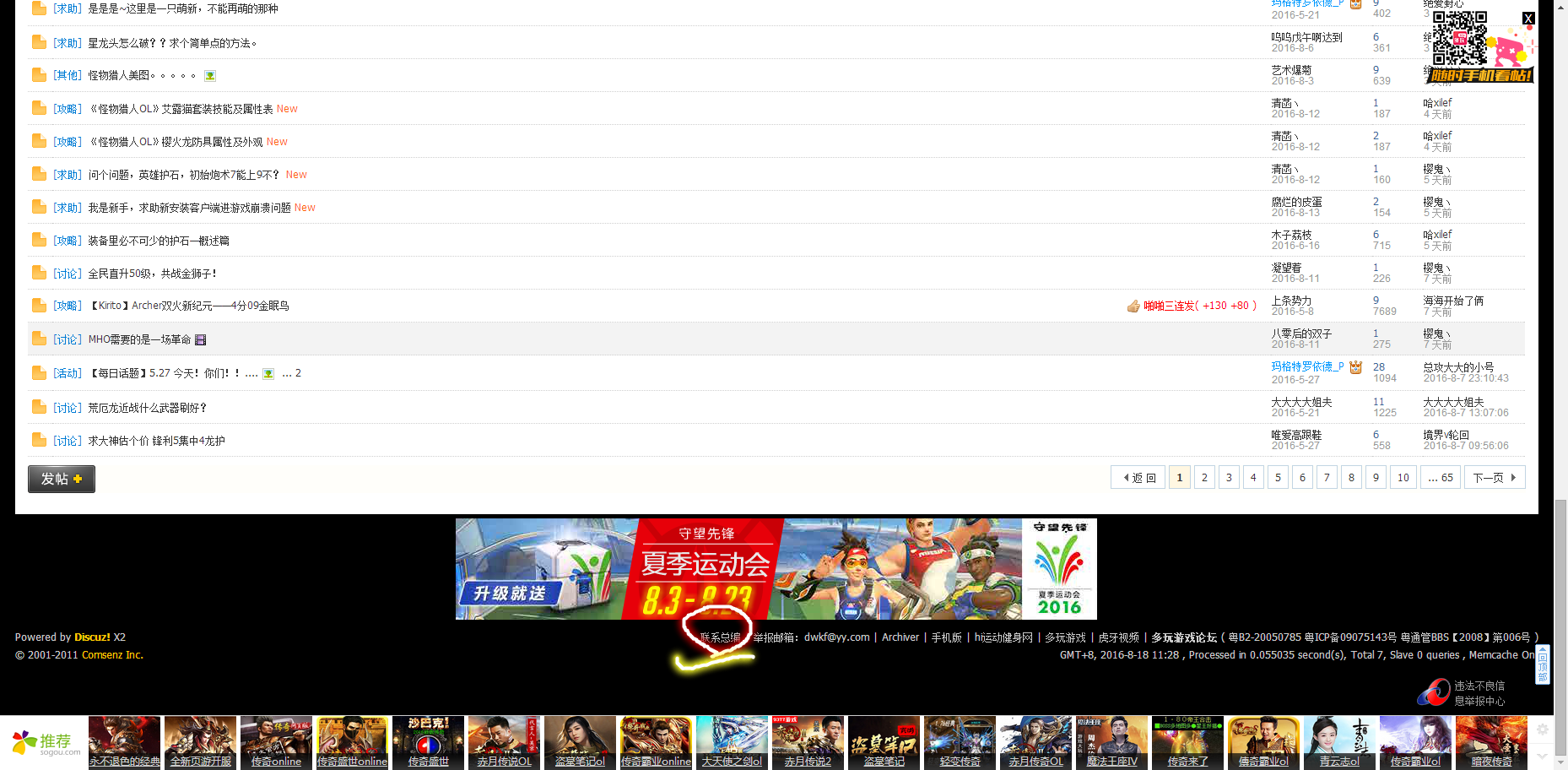Click image attachment icon in 每日话题 row
The height and width of the screenshot is (770, 1568).
[268, 373]
